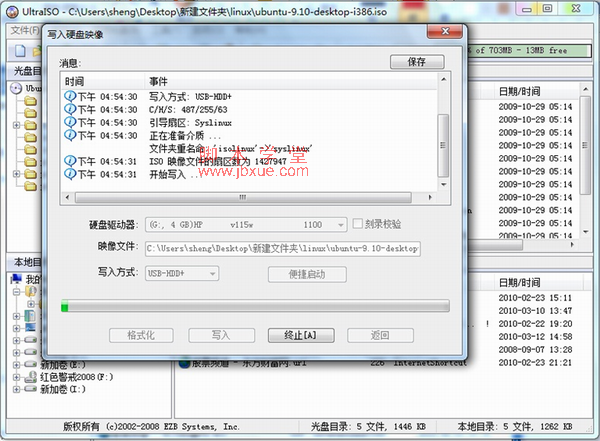Expand the 红色警戒2008 (F:) tree node
This screenshot has width=600, height=441.
pos(16,377)
